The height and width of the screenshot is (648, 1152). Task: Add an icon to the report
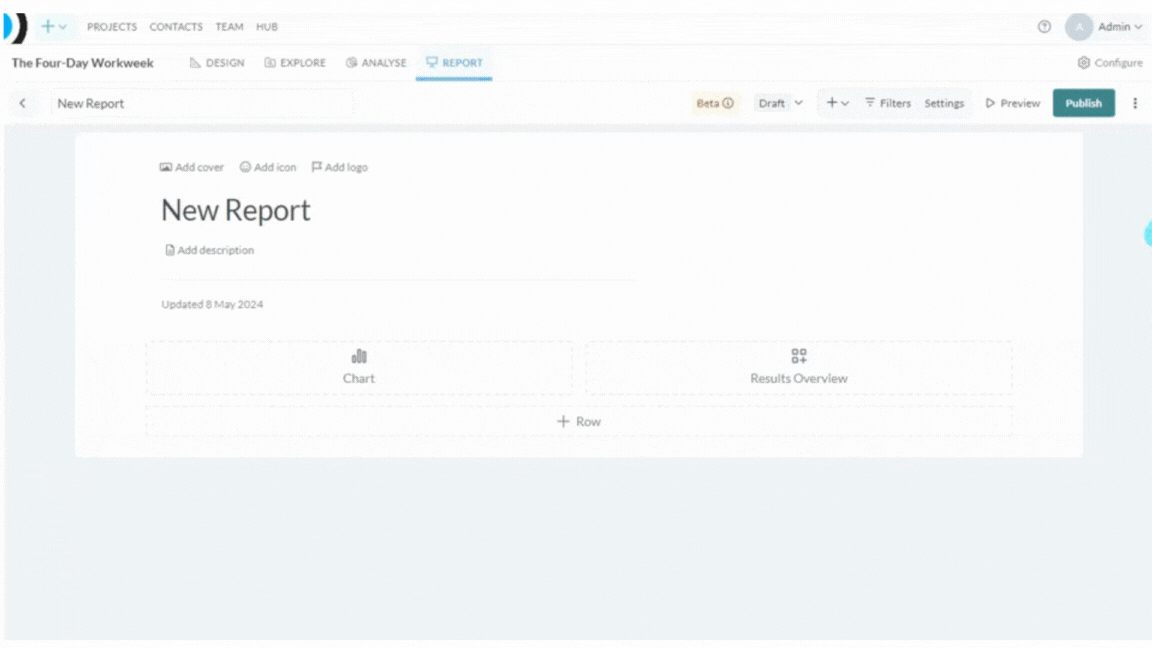point(267,168)
